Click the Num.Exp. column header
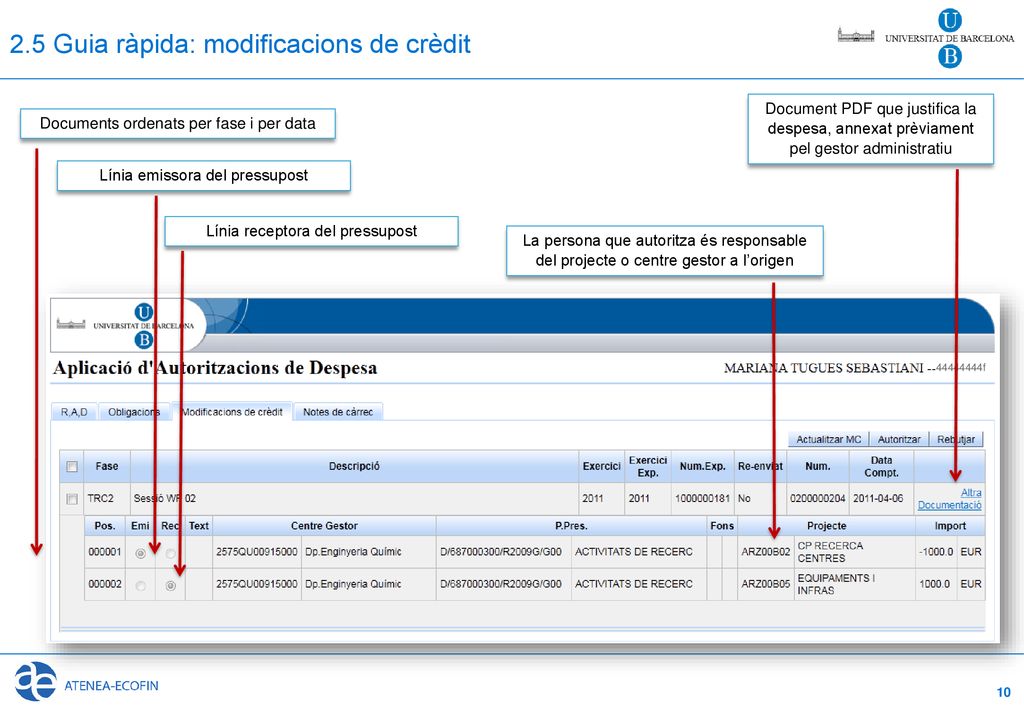The image size is (1024, 709). click(703, 466)
